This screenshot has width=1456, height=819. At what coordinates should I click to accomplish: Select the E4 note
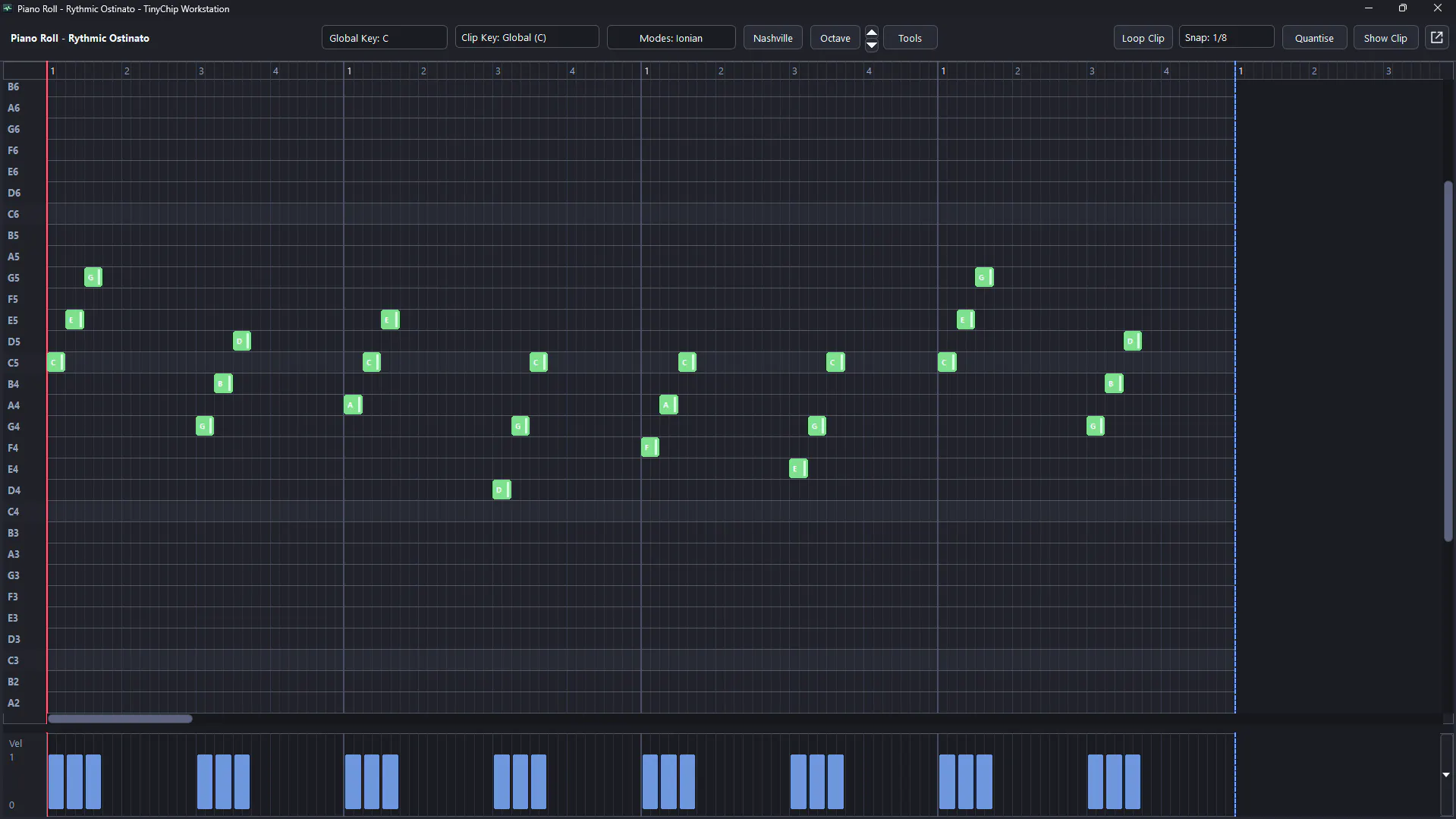[798, 468]
